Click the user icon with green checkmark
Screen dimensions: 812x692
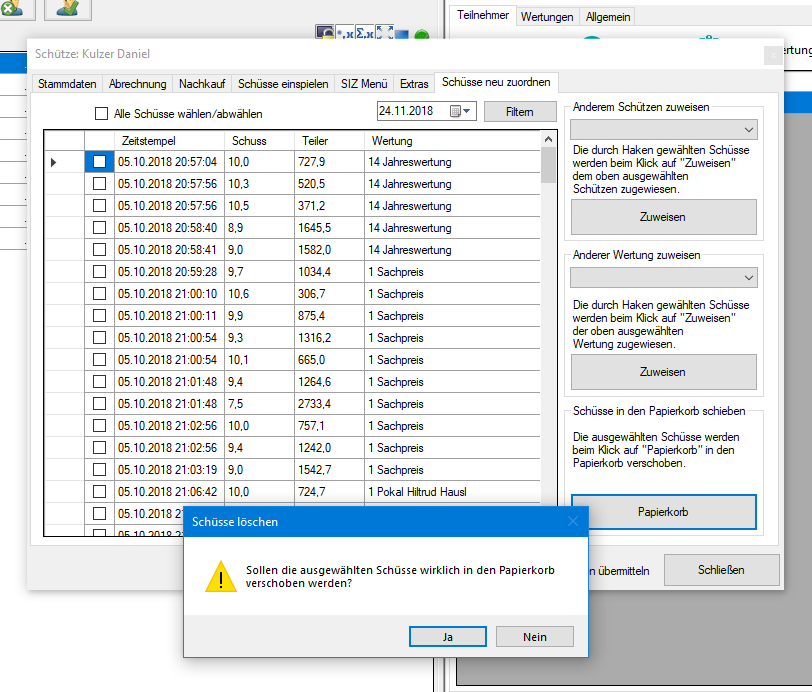[x=68, y=9]
